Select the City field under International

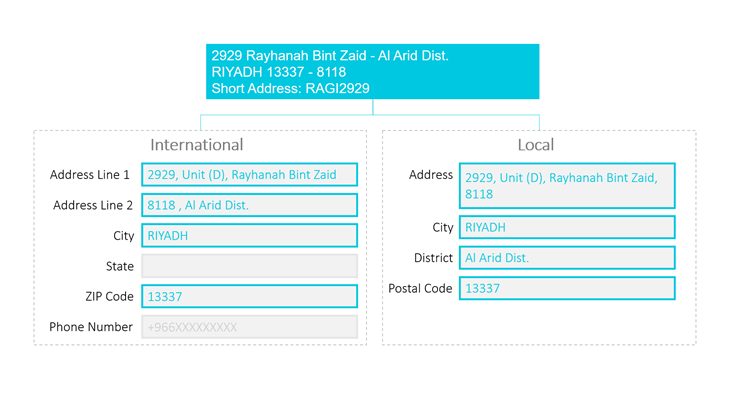[249, 236]
